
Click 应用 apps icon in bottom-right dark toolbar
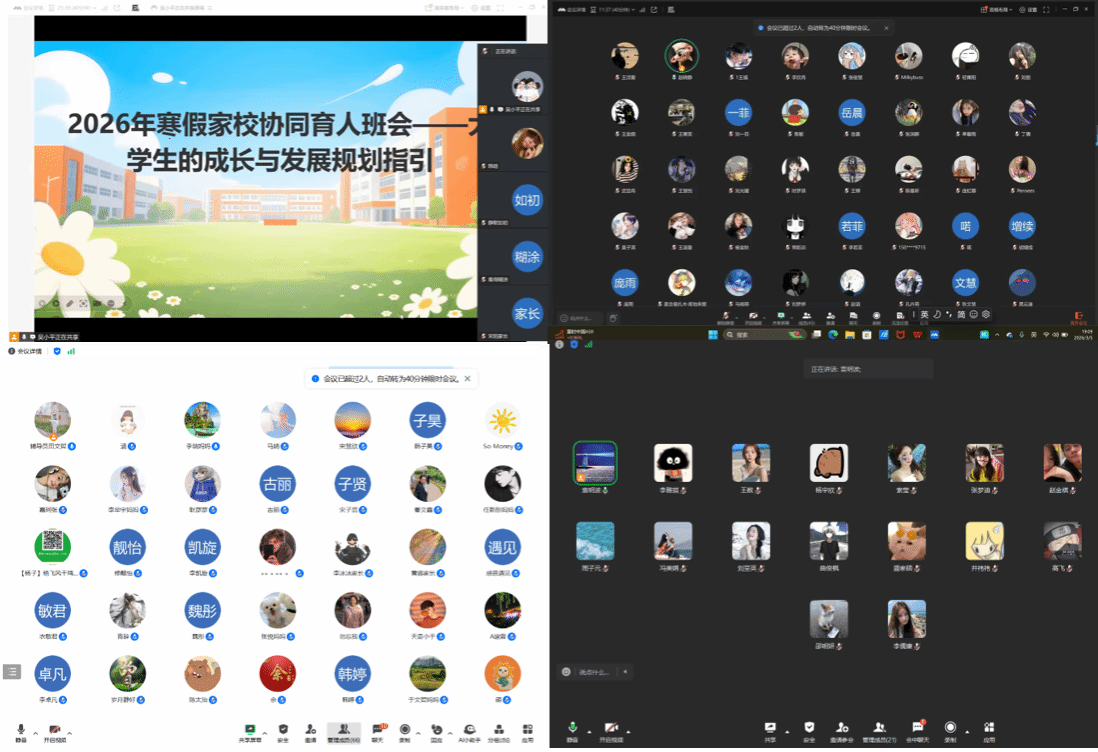click(989, 729)
